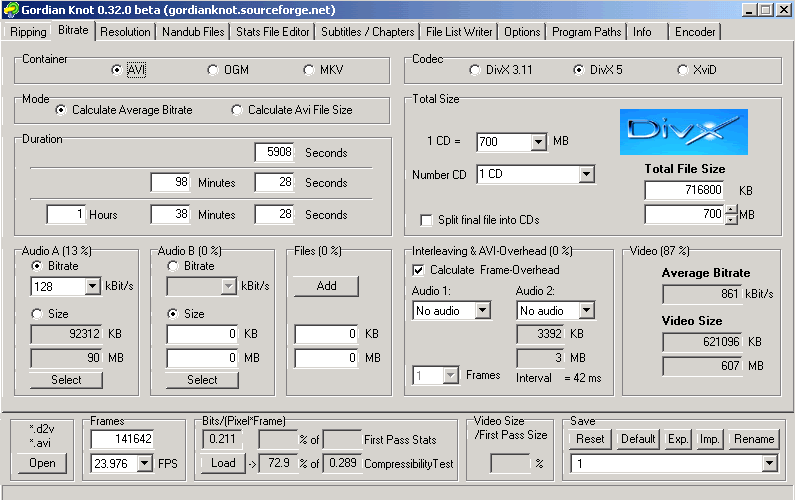Open the Audio 2 interleaving dropdown
Viewport: 795px width, 500px height.
click(586, 310)
